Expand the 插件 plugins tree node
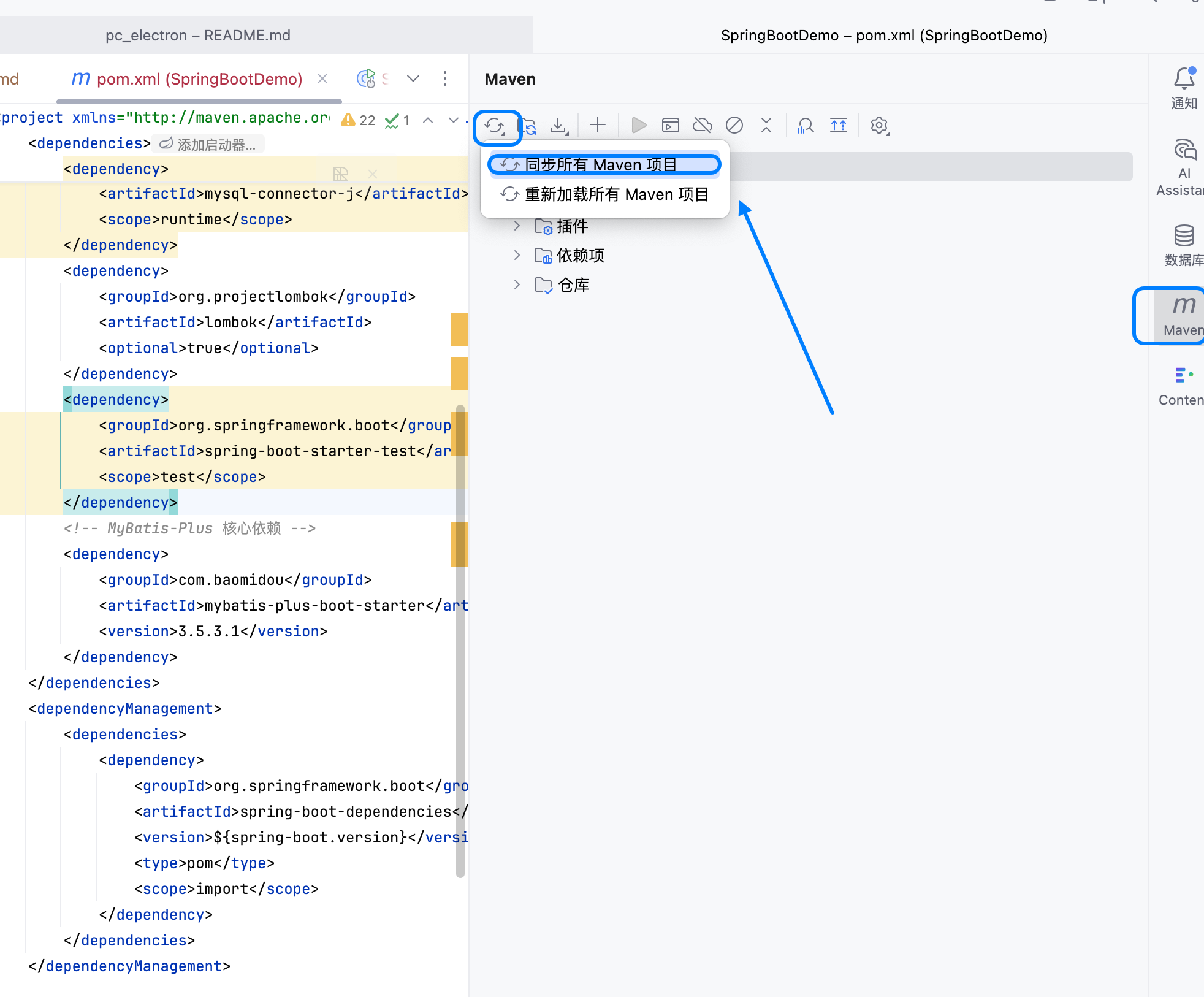Screen dimensions: 1204x997 [517, 226]
